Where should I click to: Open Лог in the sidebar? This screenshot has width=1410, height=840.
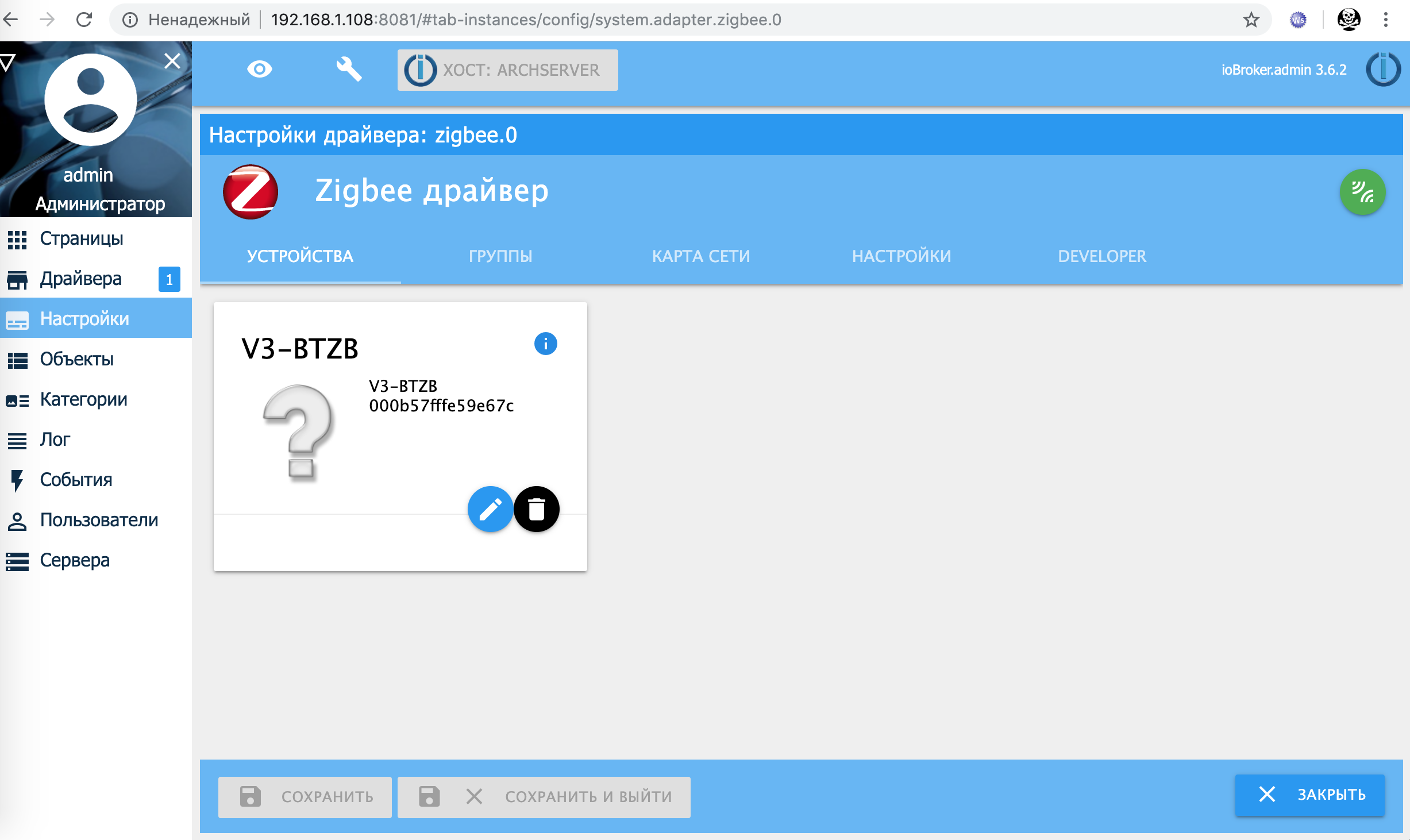pyautogui.click(x=55, y=440)
